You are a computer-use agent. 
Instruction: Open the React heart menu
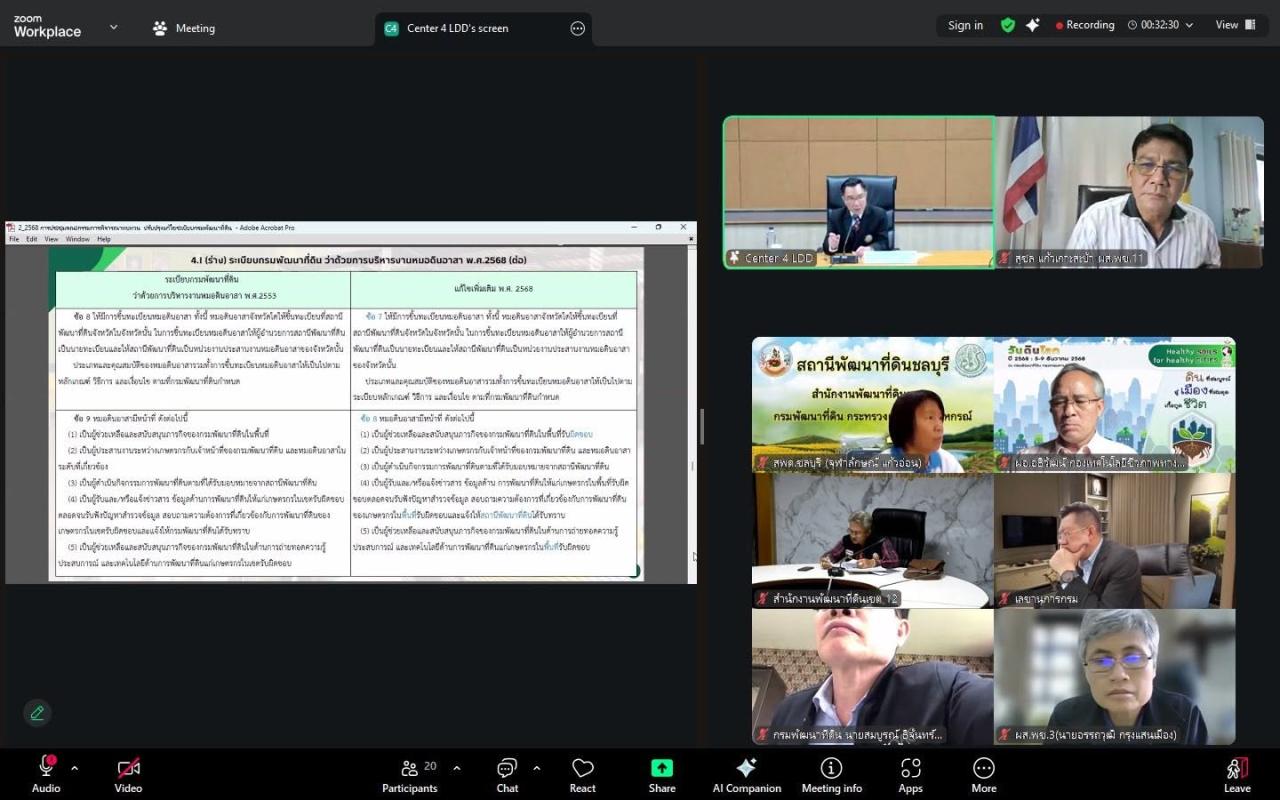(x=583, y=773)
